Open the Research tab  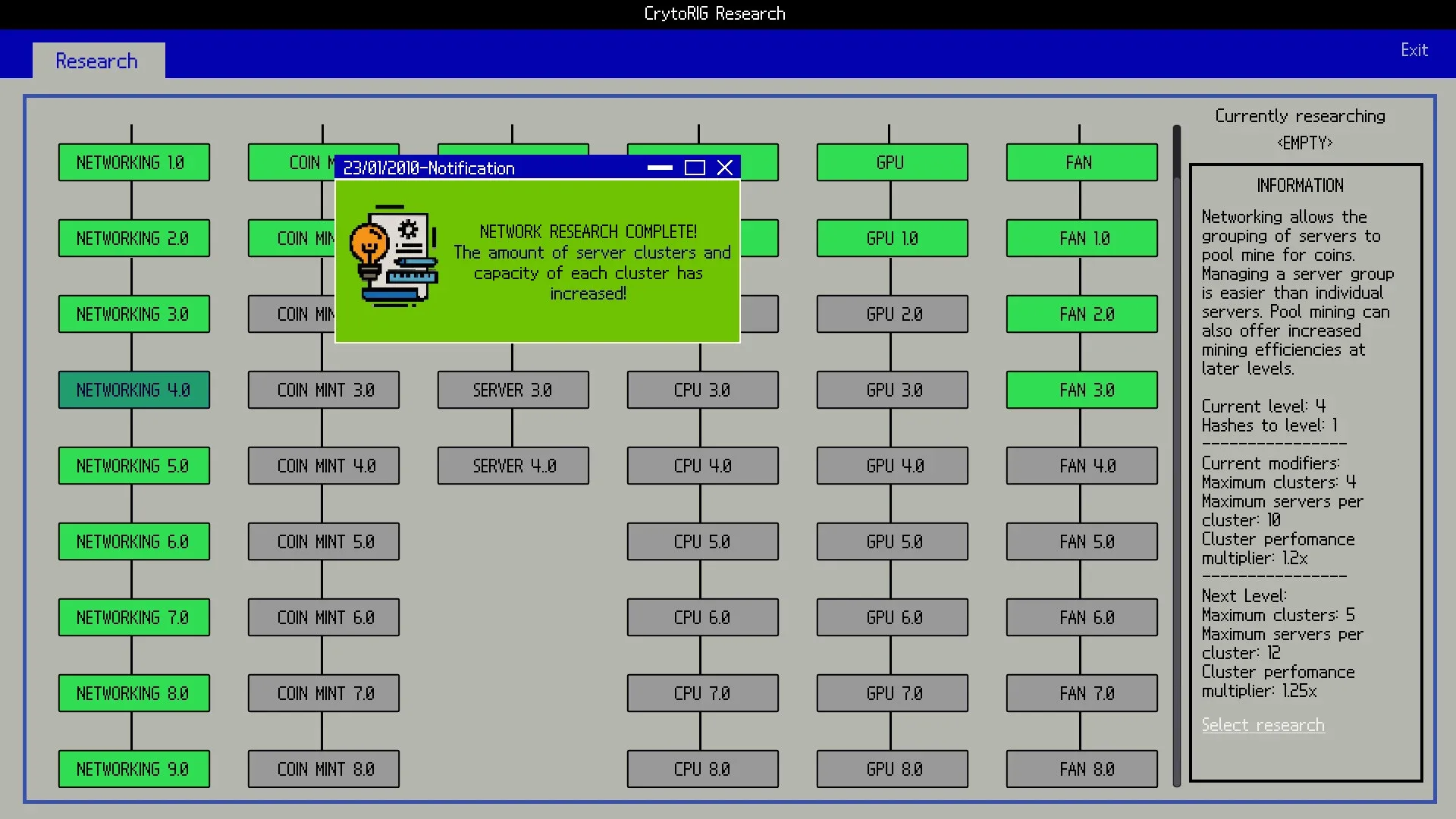click(97, 61)
